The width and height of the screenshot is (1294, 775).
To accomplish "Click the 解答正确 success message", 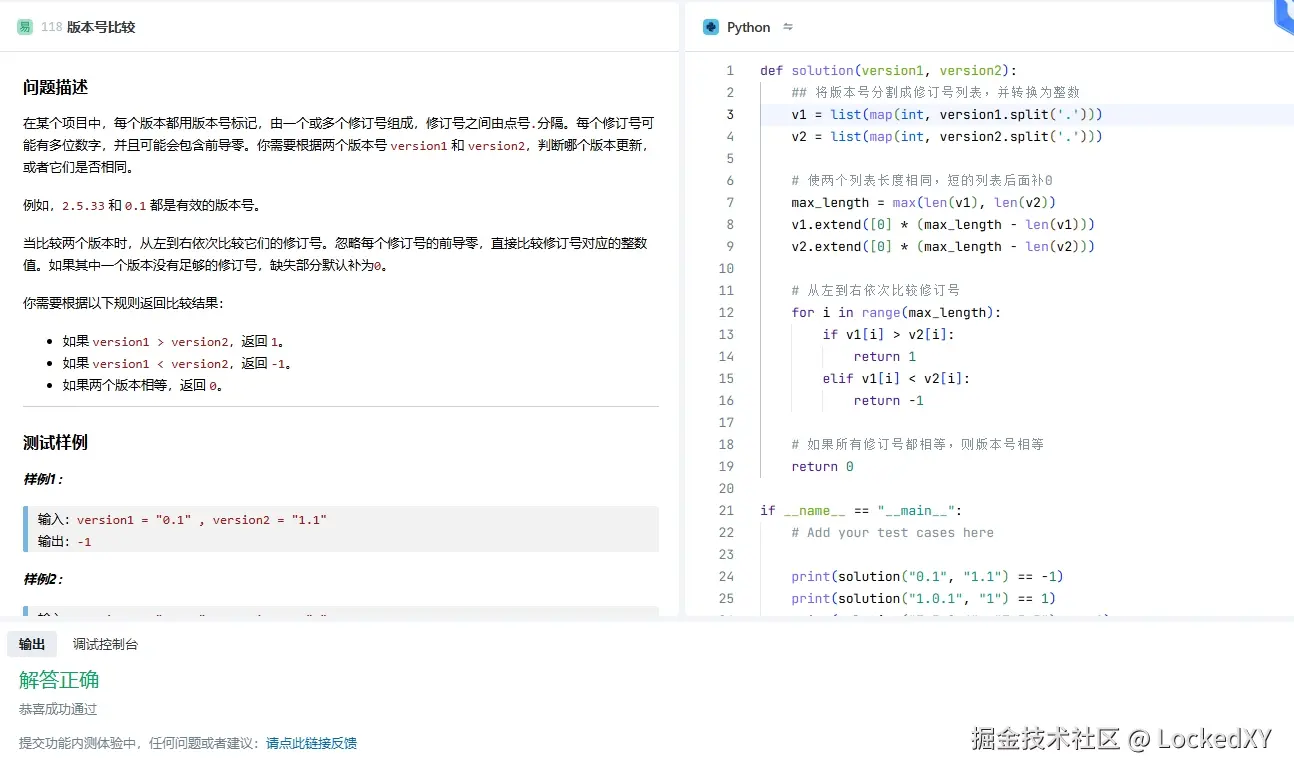I will [x=58, y=680].
